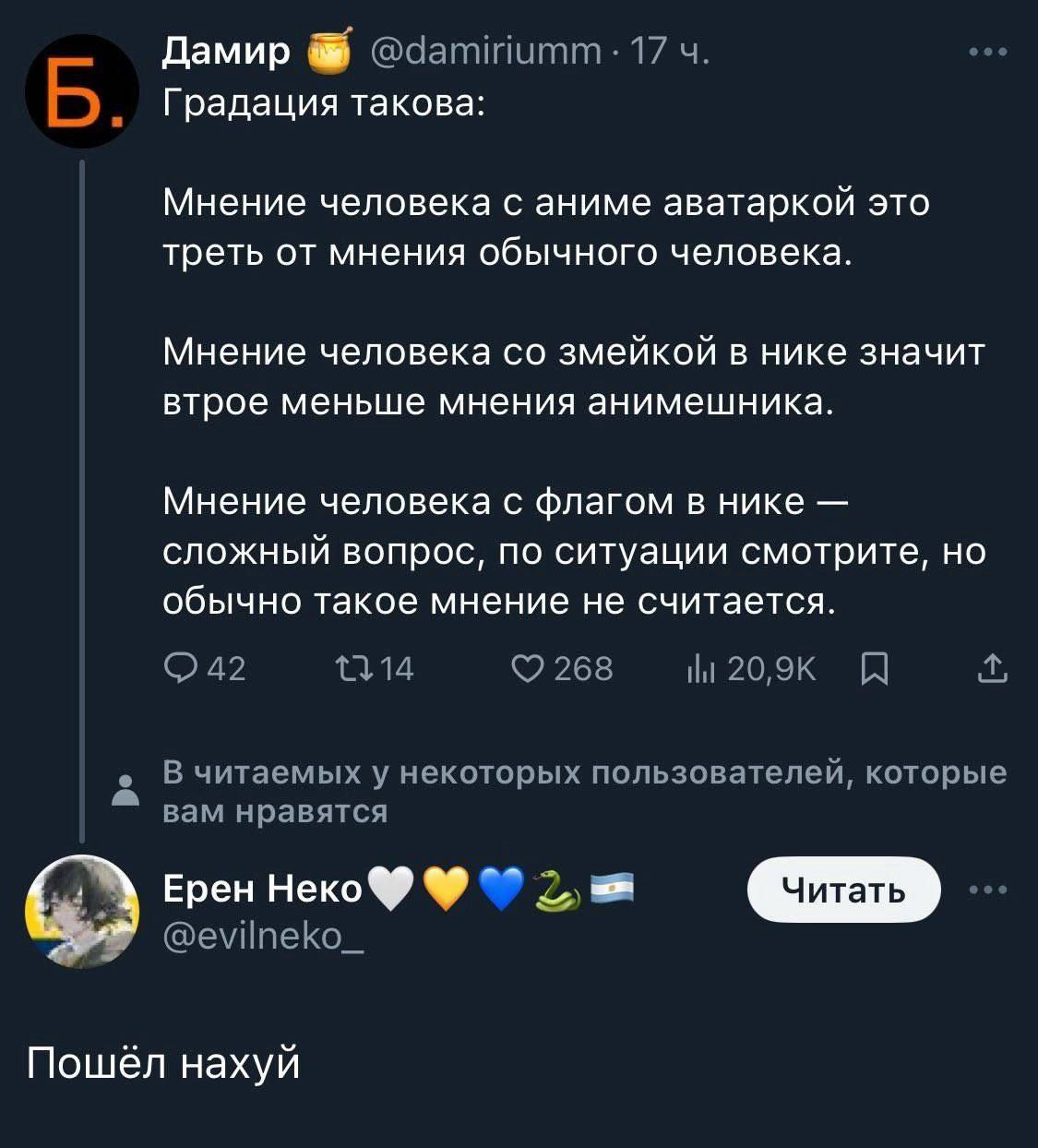
Task: Click the person icon beside follow context note
Action: coord(124,791)
